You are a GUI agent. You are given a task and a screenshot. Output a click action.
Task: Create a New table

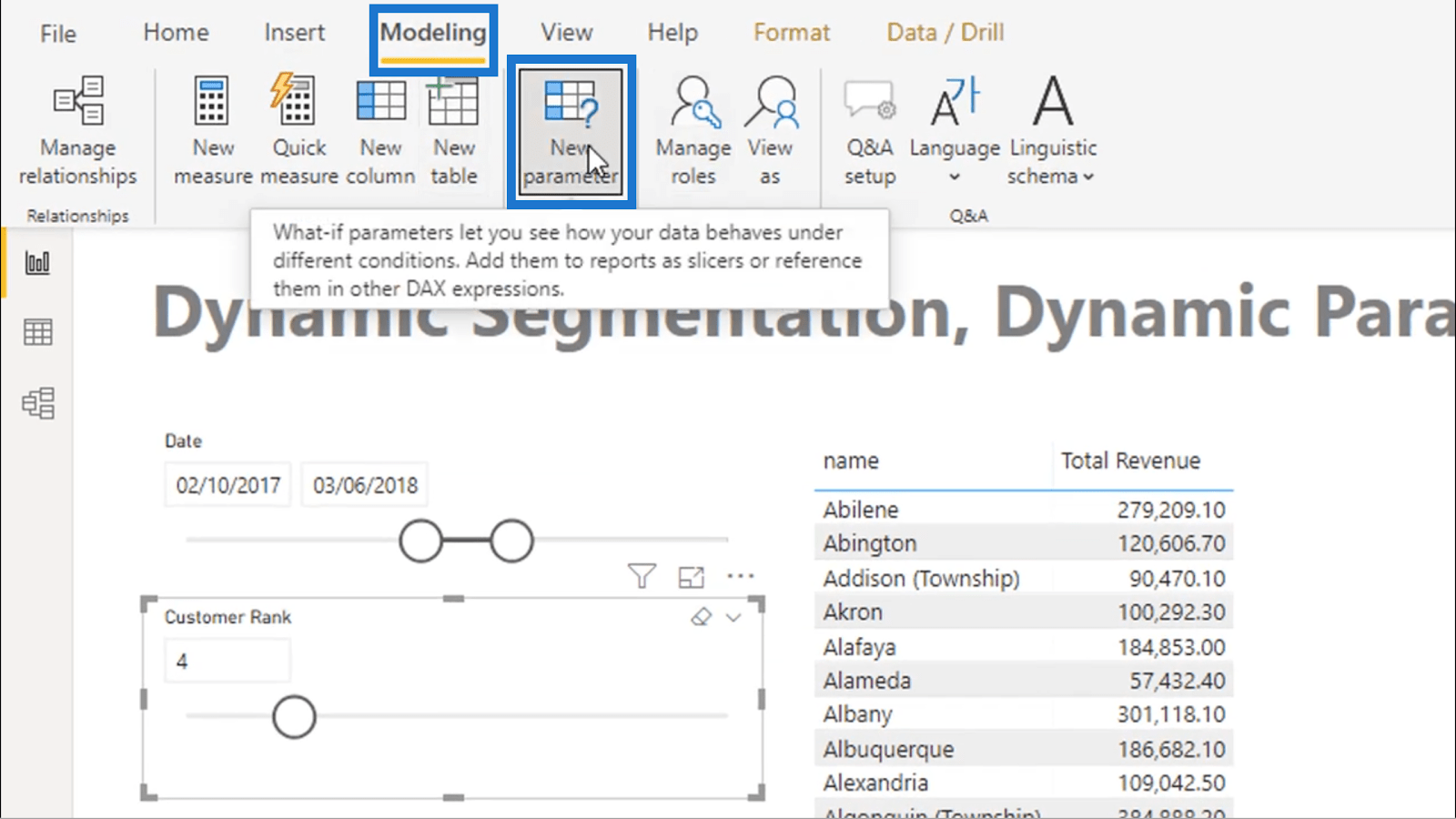click(453, 132)
